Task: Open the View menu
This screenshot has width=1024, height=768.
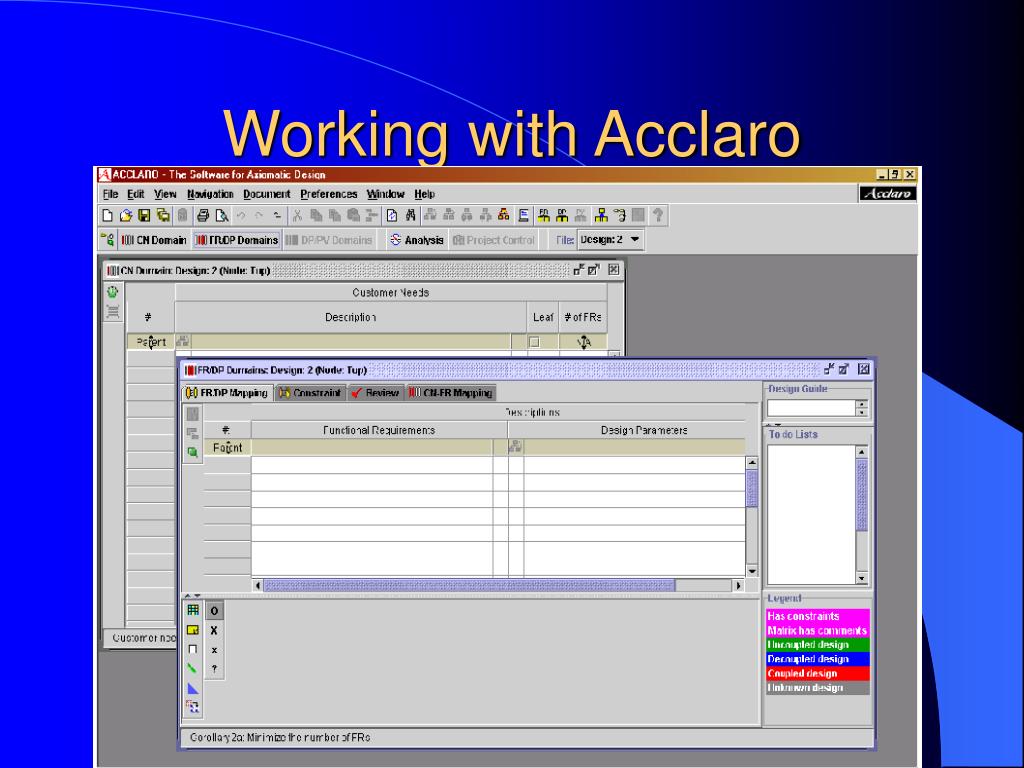Action: [x=165, y=194]
